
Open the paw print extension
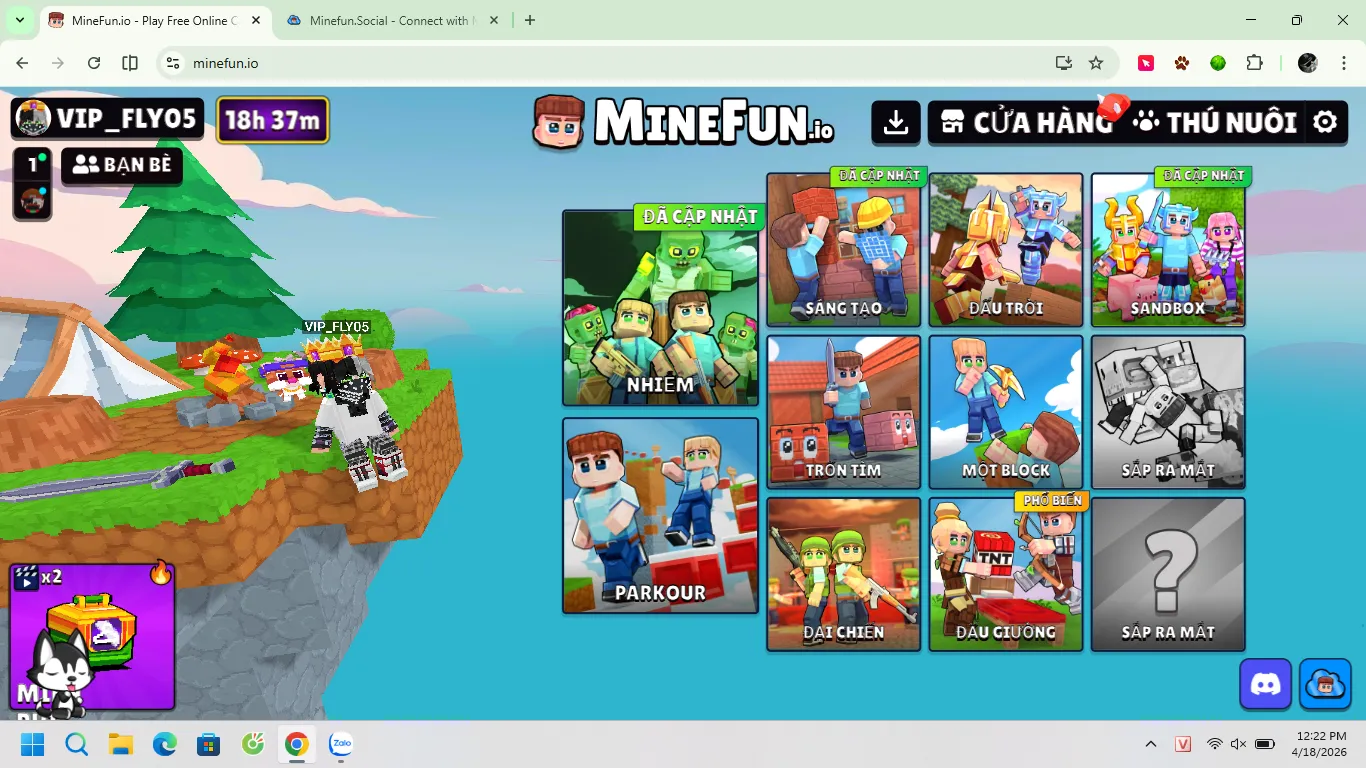1182,63
